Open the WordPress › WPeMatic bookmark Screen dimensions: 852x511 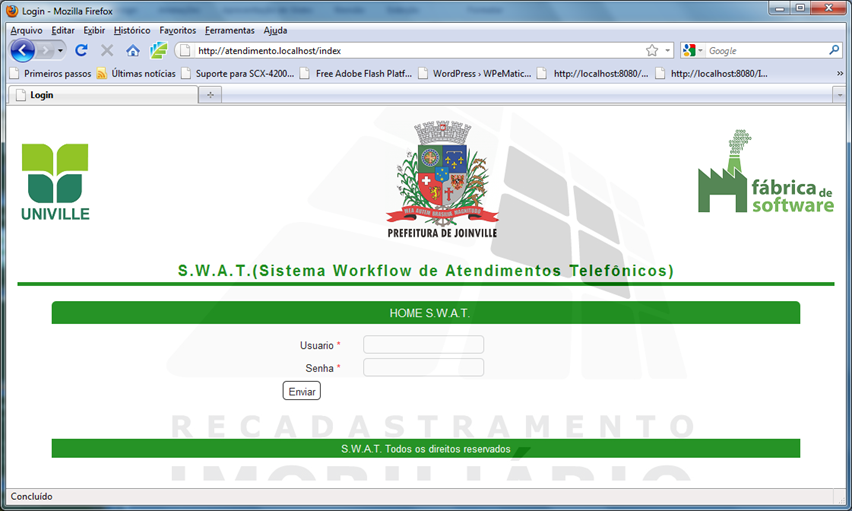(475, 73)
